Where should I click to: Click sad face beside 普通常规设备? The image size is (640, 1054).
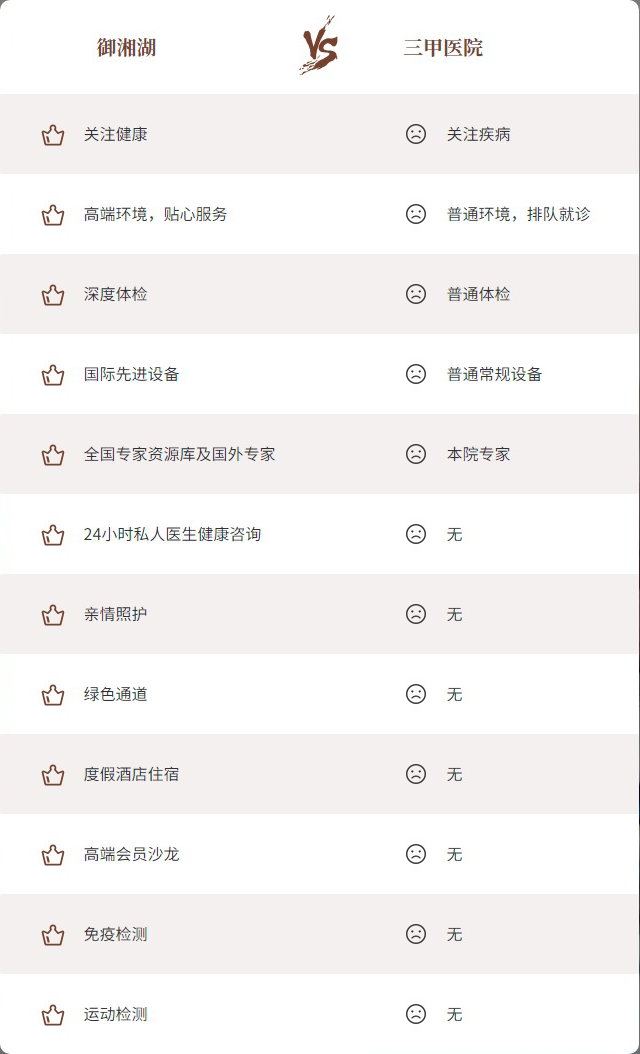[416, 374]
